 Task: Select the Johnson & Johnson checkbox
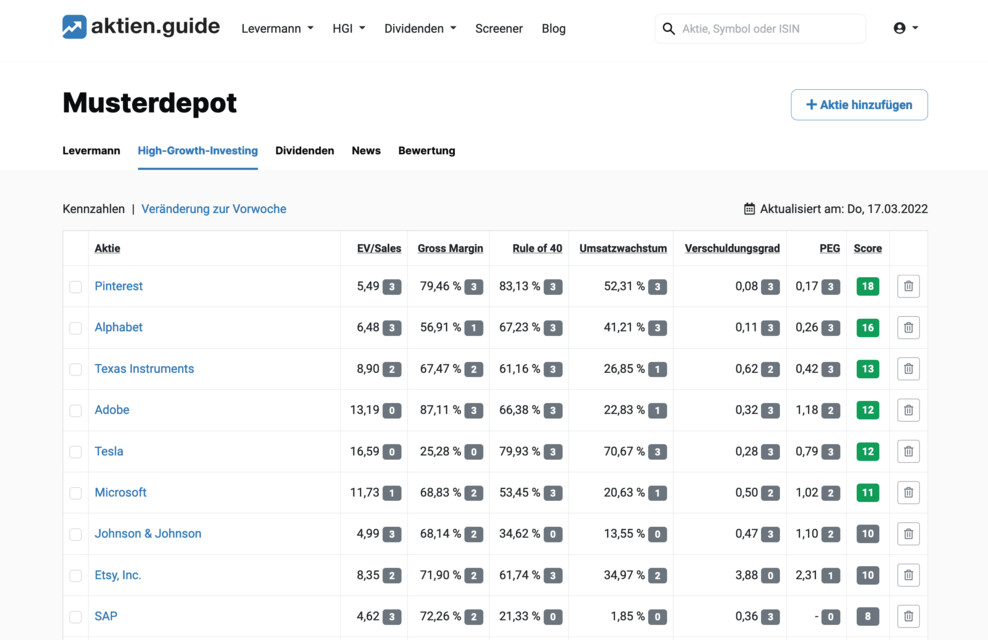click(x=76, y=535)
